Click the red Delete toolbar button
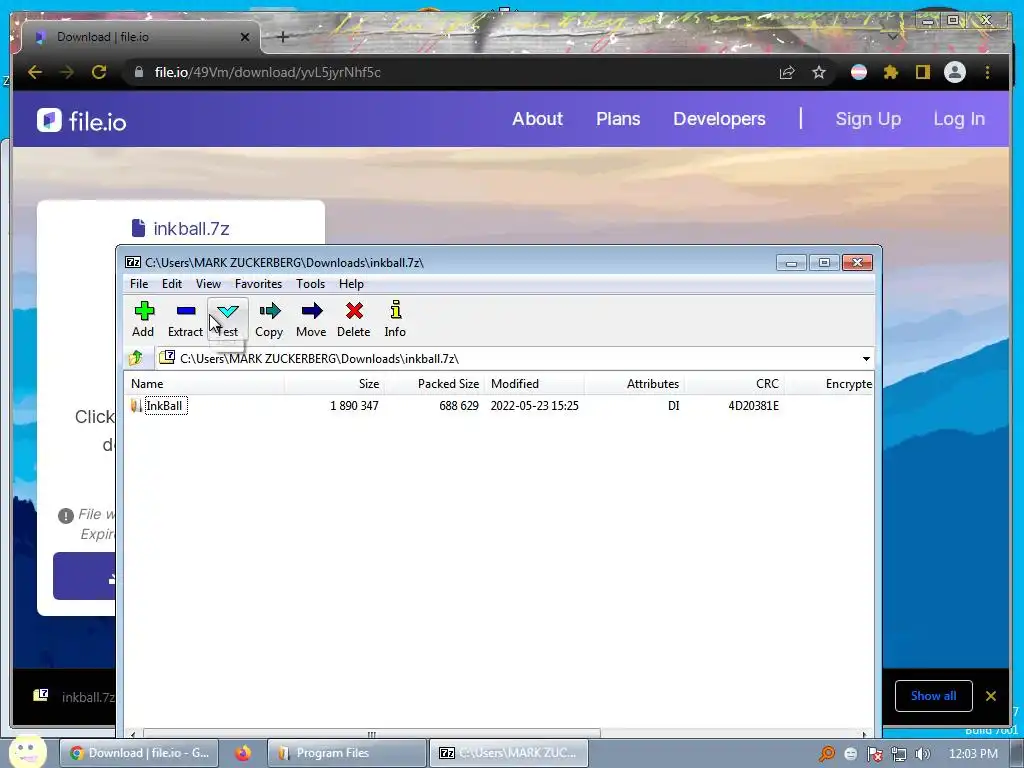 point(353,319)
